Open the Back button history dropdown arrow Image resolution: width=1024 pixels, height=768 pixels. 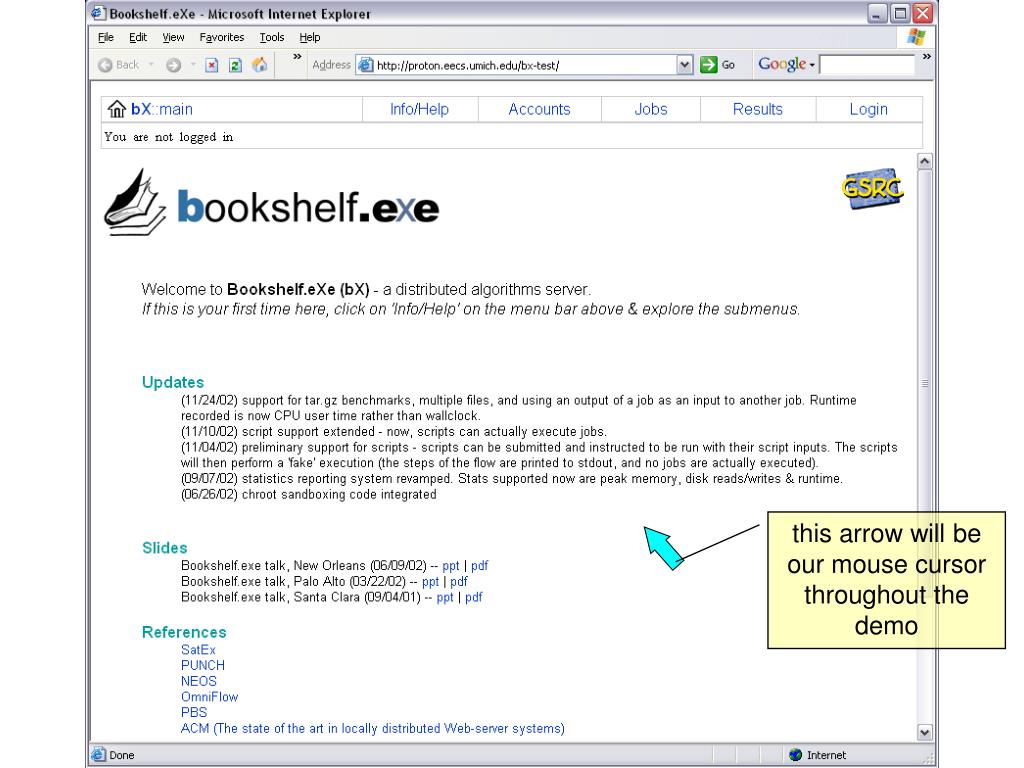(x=151, y=65)
